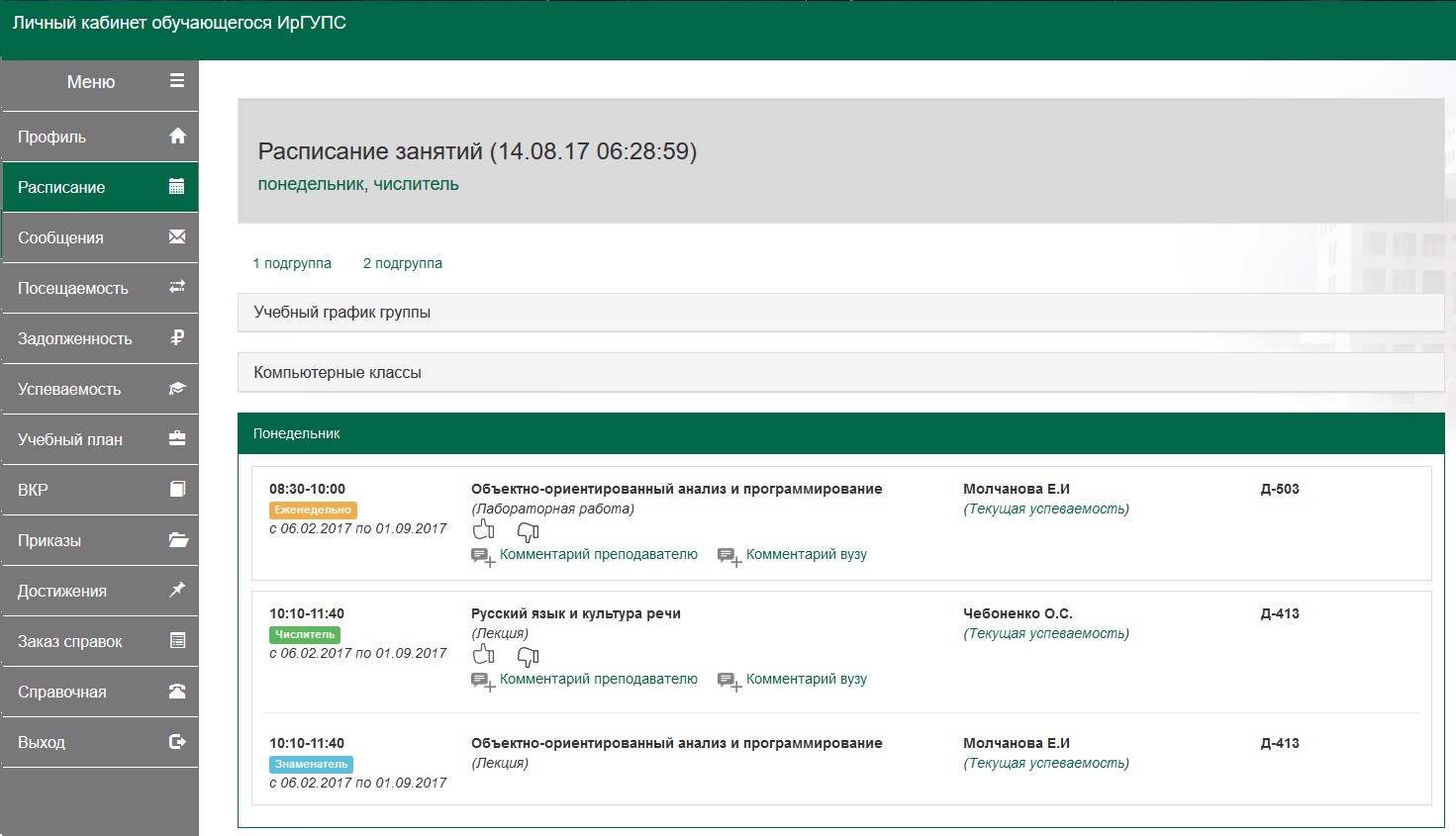Click the понедельник, числитель link
The image size is (1456, 836).
pyautogui.click(x=358, y=184)
